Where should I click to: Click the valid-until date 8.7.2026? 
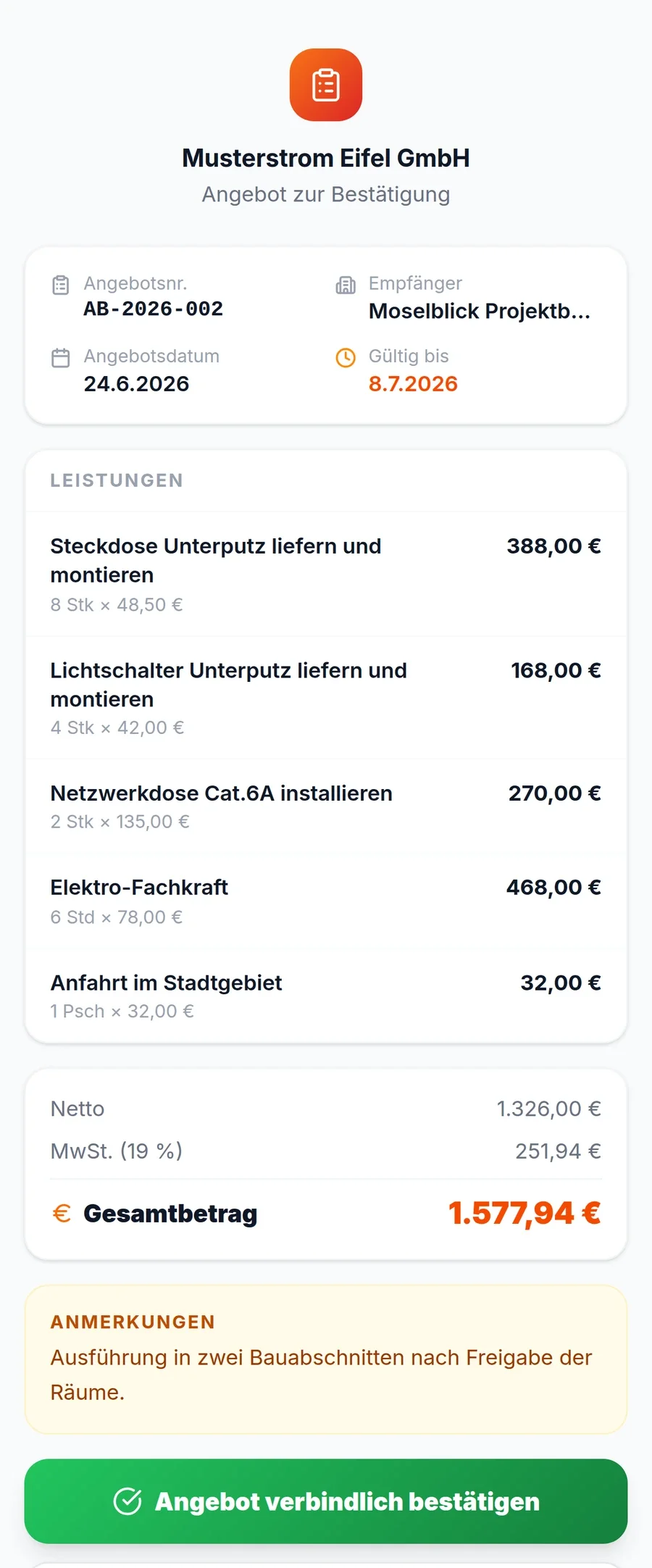(413, 383)
